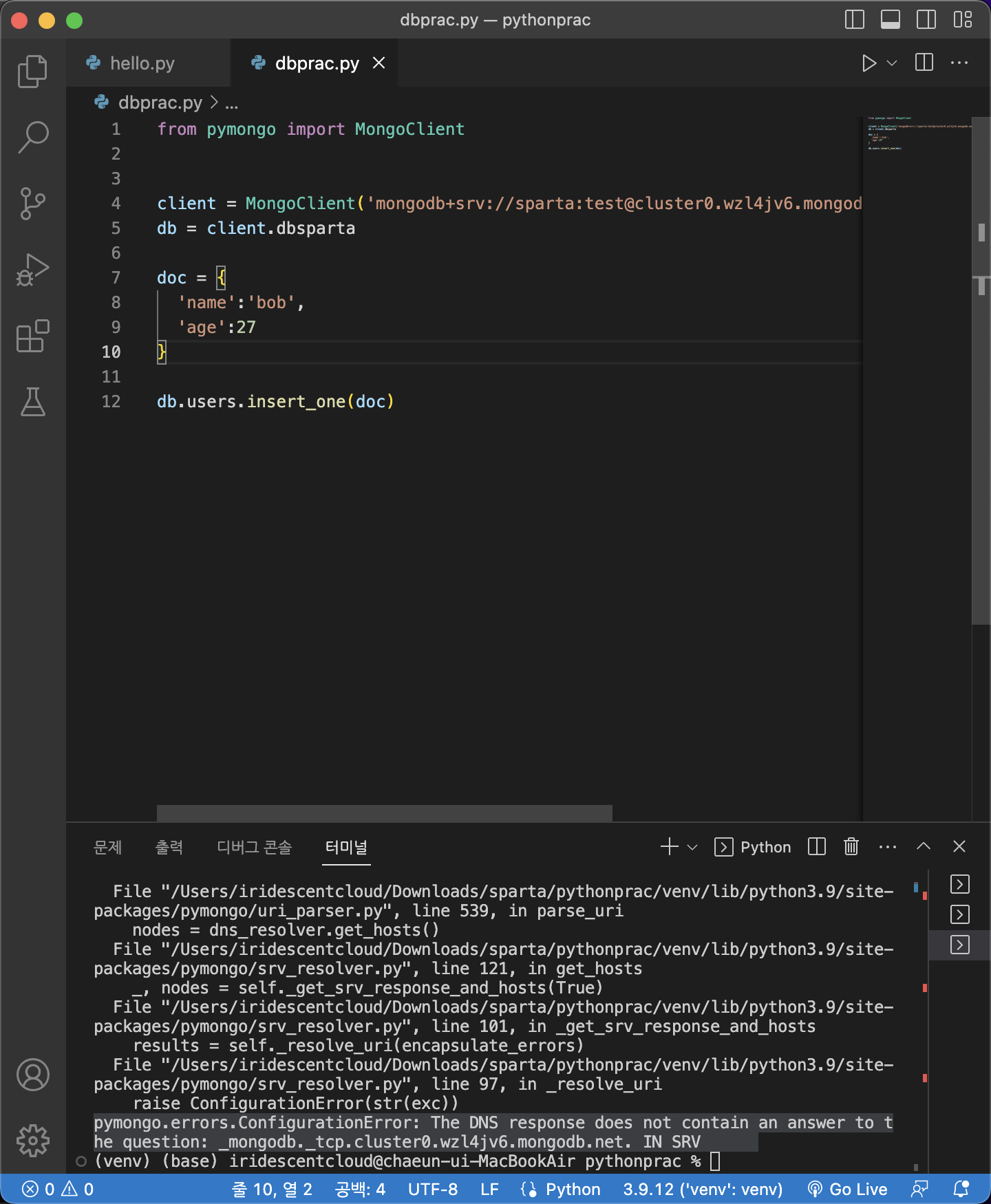Toggle the primary side bar layout

pos(854,20)
